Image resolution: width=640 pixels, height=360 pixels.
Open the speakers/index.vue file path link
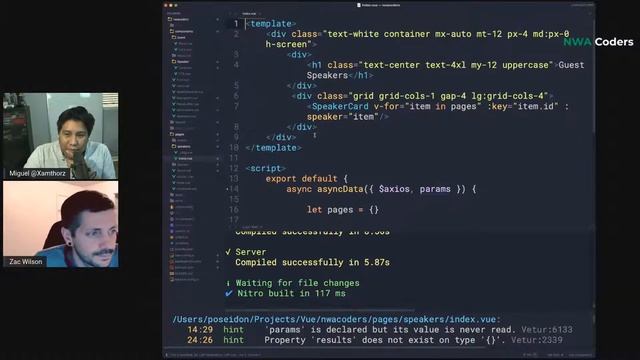pyautogui.click(x=336, y=319)
